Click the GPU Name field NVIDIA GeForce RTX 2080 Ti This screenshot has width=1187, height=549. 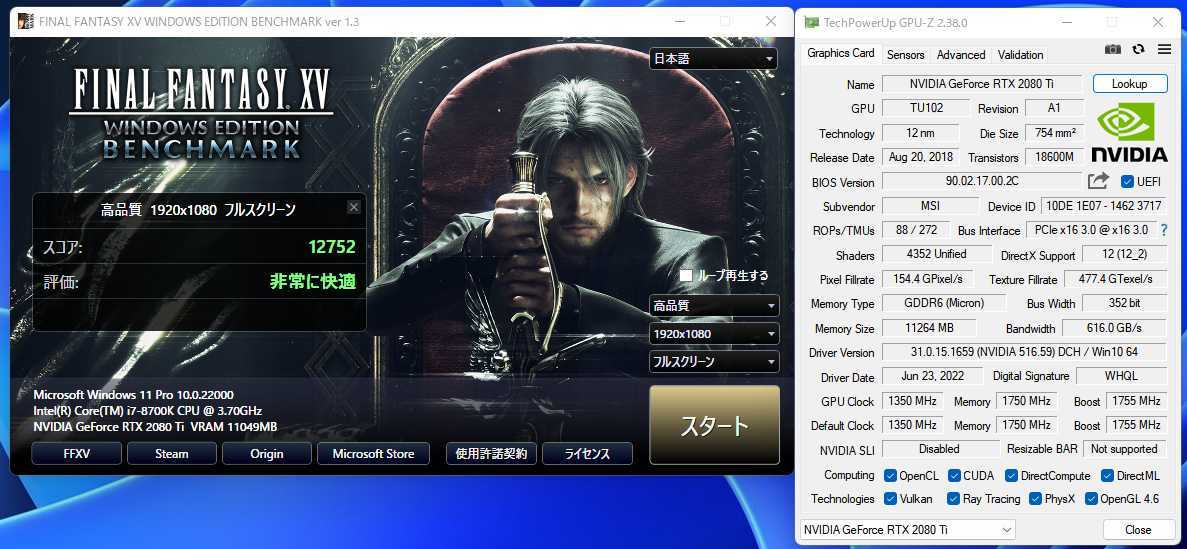coord(983,84)
